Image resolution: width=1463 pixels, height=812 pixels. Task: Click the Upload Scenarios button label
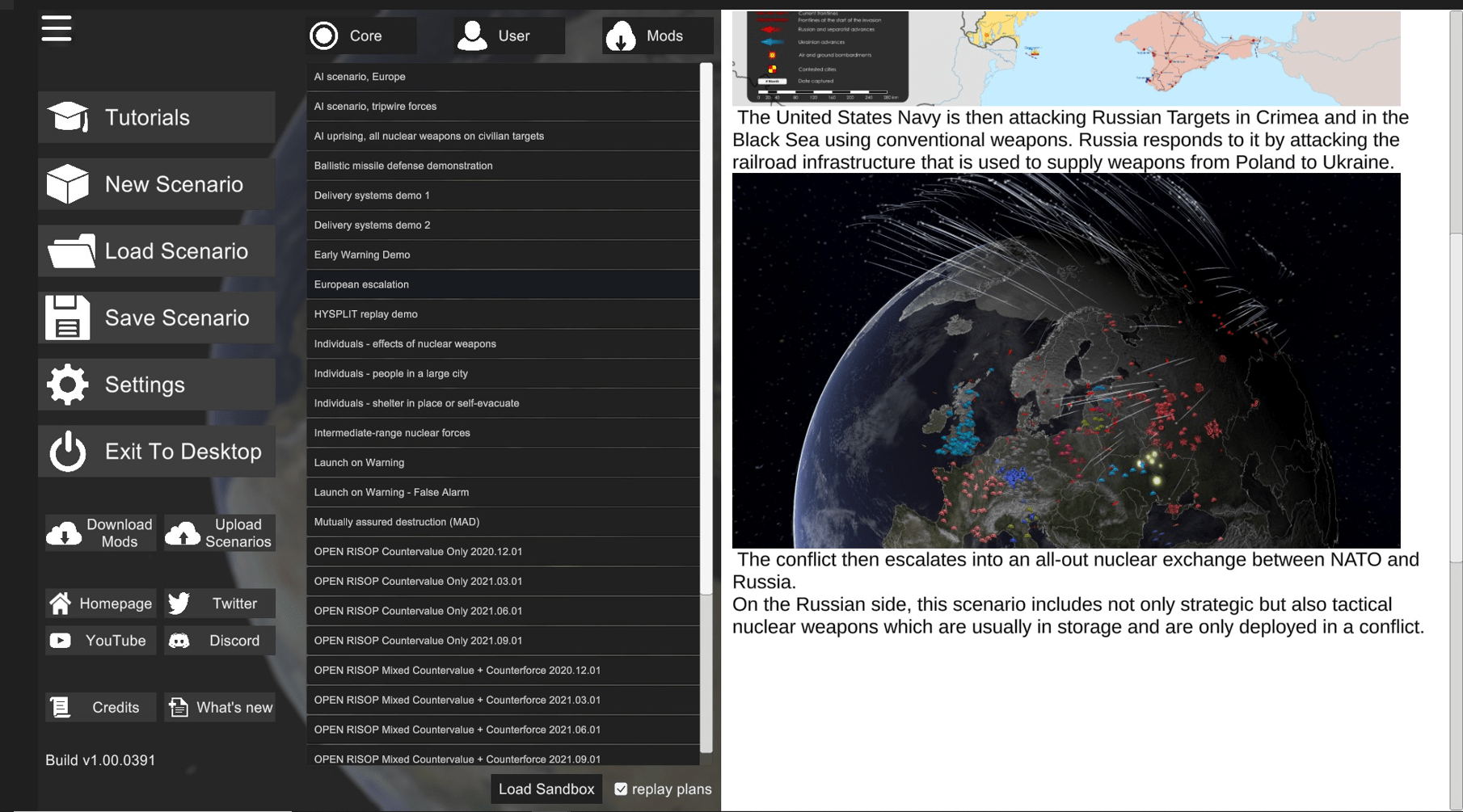click(238, 533)
